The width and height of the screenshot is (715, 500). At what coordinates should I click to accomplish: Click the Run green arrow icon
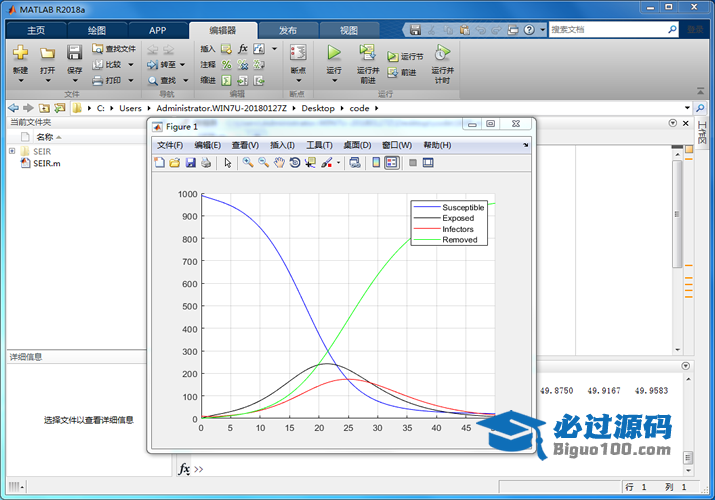pyautogui.click(x=334, y=52)
